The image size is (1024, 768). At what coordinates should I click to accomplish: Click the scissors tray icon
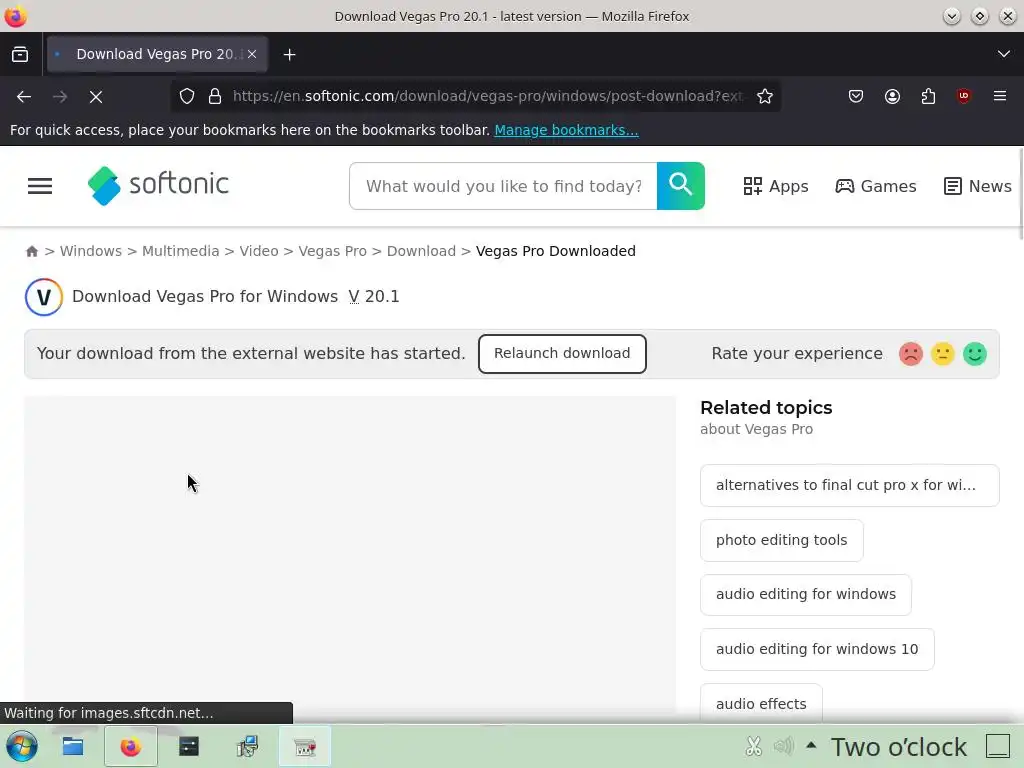coord(754,746)
